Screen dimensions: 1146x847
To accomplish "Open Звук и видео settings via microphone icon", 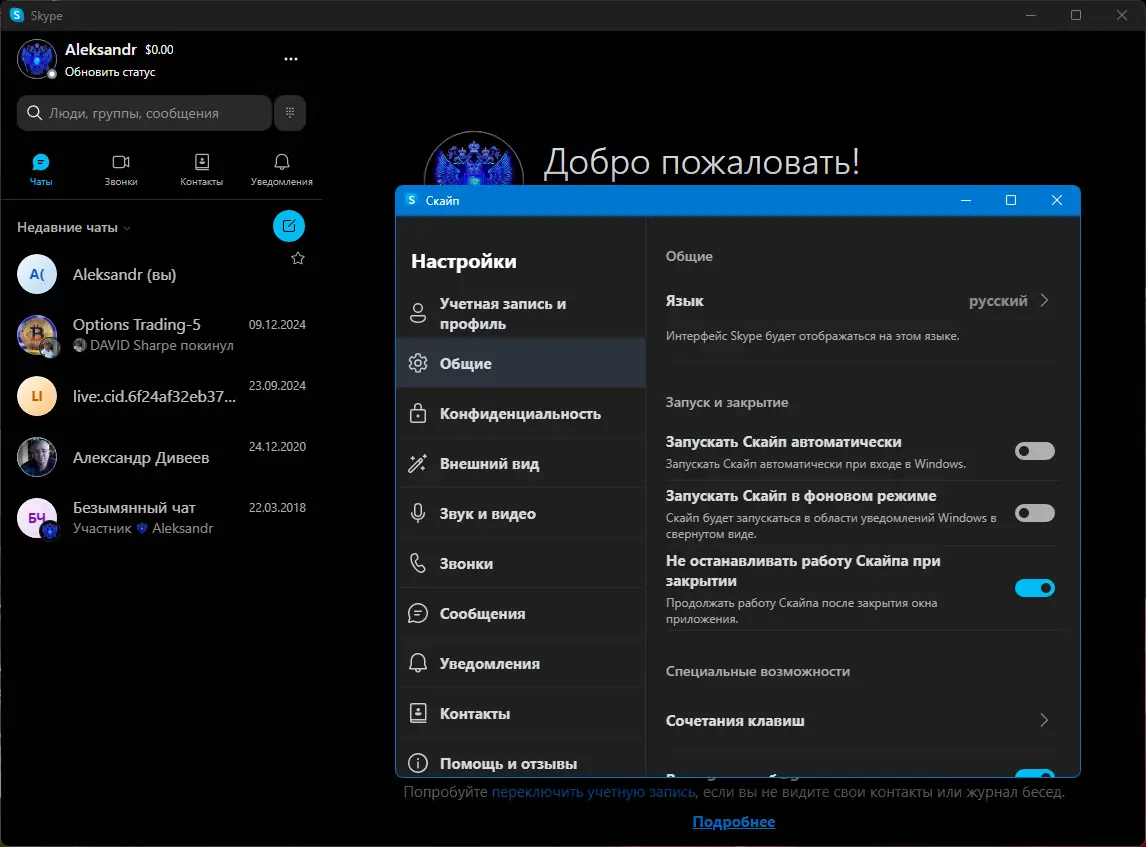I will [x=418, y=513].
